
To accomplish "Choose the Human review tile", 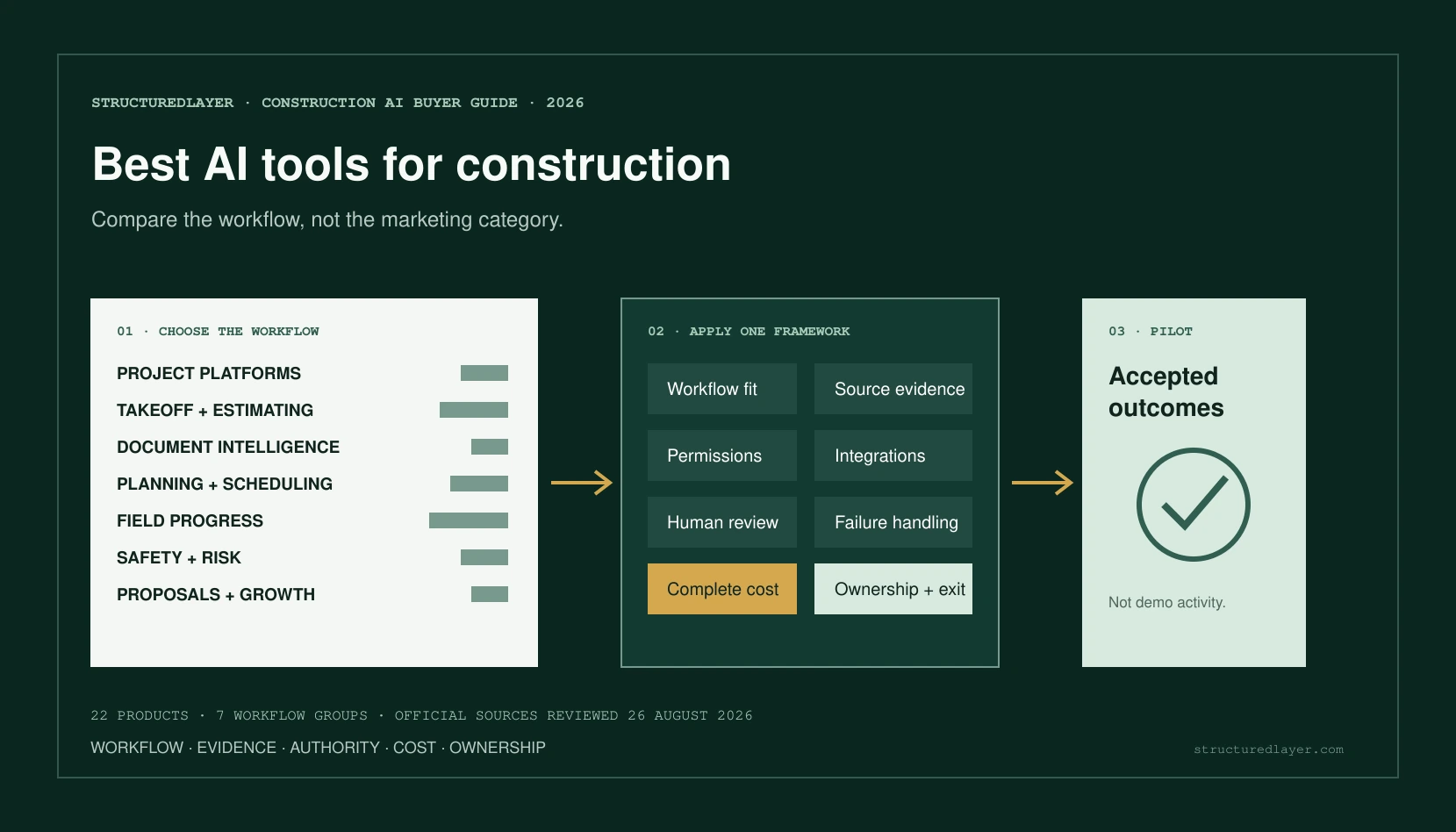I will pos(722,522).
